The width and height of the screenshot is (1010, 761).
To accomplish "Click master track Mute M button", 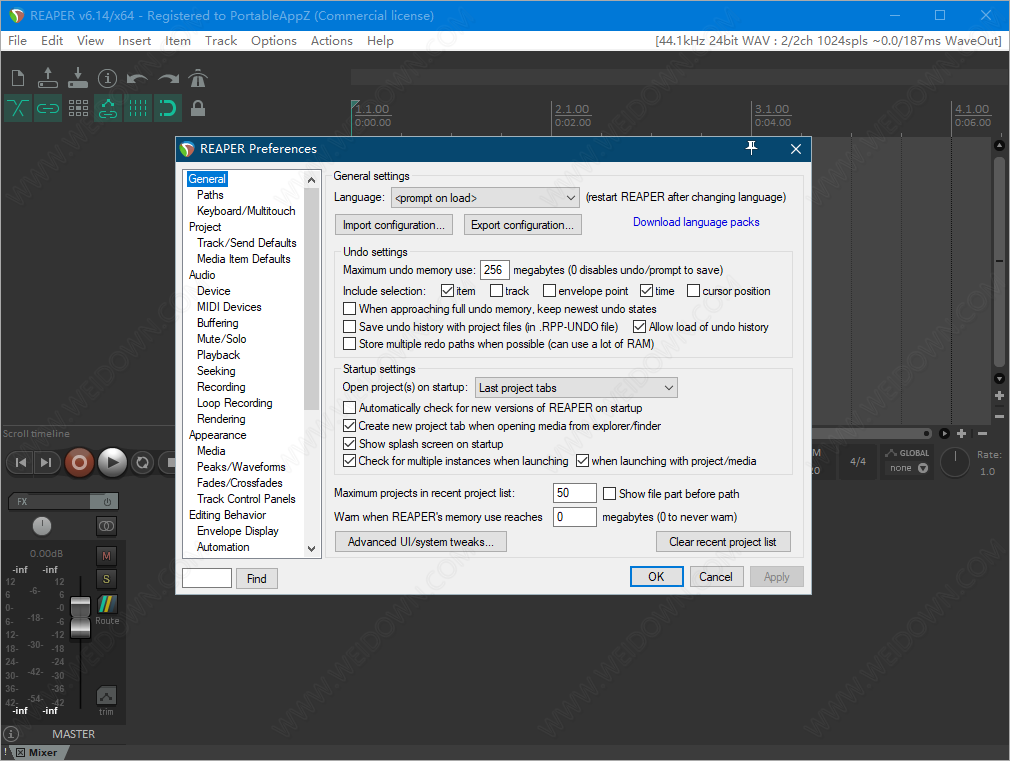I will tap(106, 555).
